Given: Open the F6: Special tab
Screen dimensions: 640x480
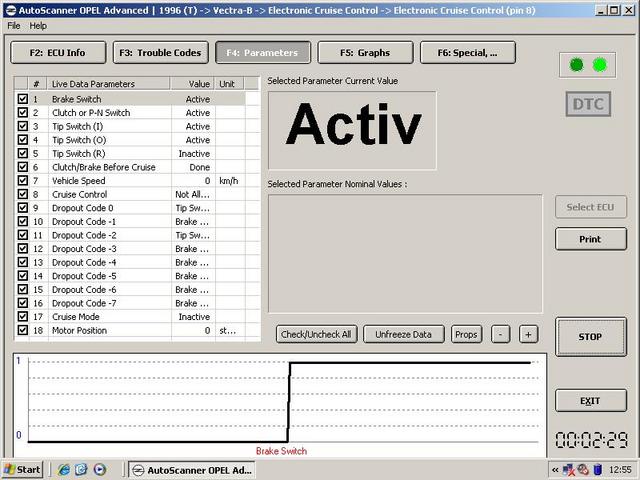Looking at the screenshot, I should click(x=468, y=53).
